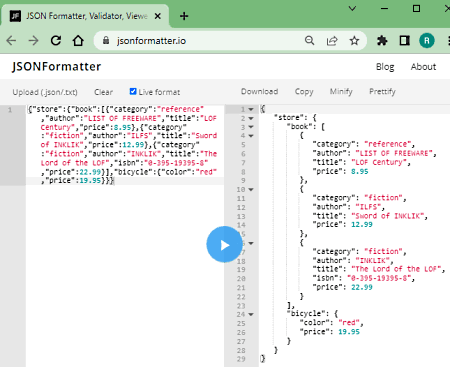
Task: Click the Prettify button
Action: click(382, 91)
